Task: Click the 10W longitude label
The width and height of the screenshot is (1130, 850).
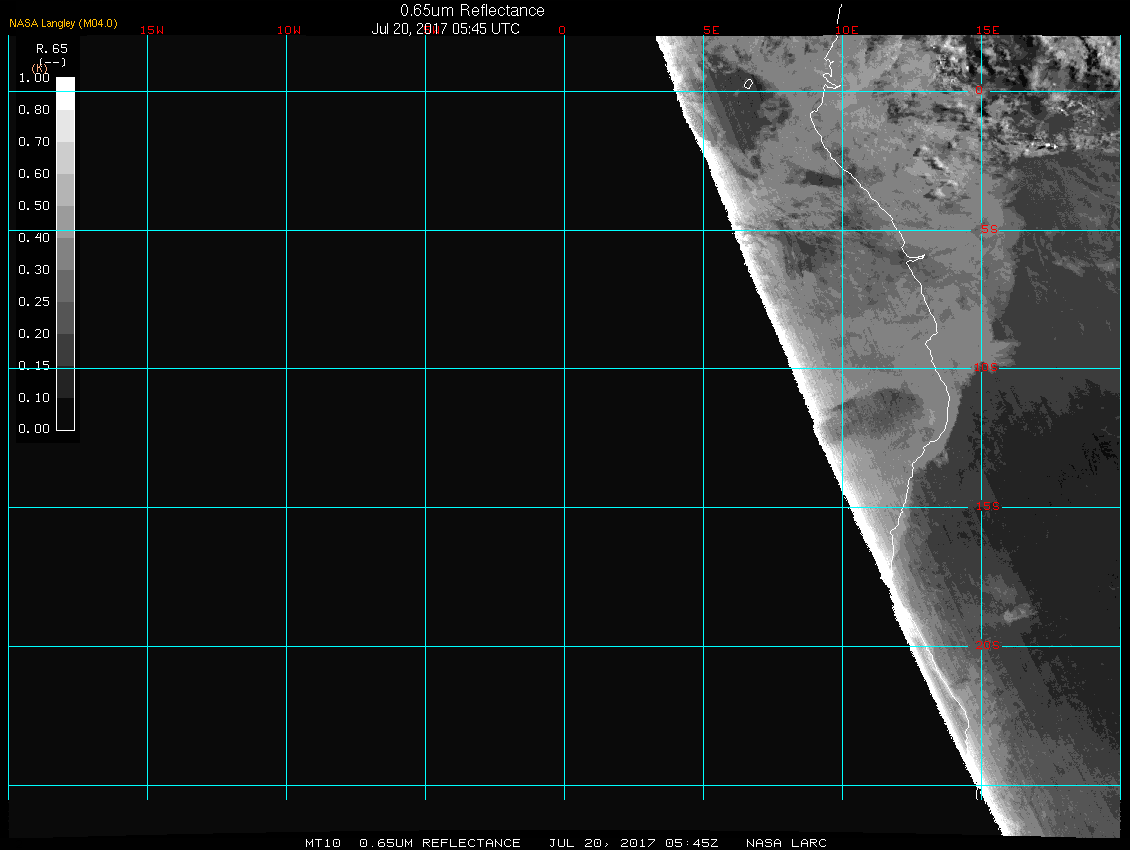Action: (x=288, y=30)
